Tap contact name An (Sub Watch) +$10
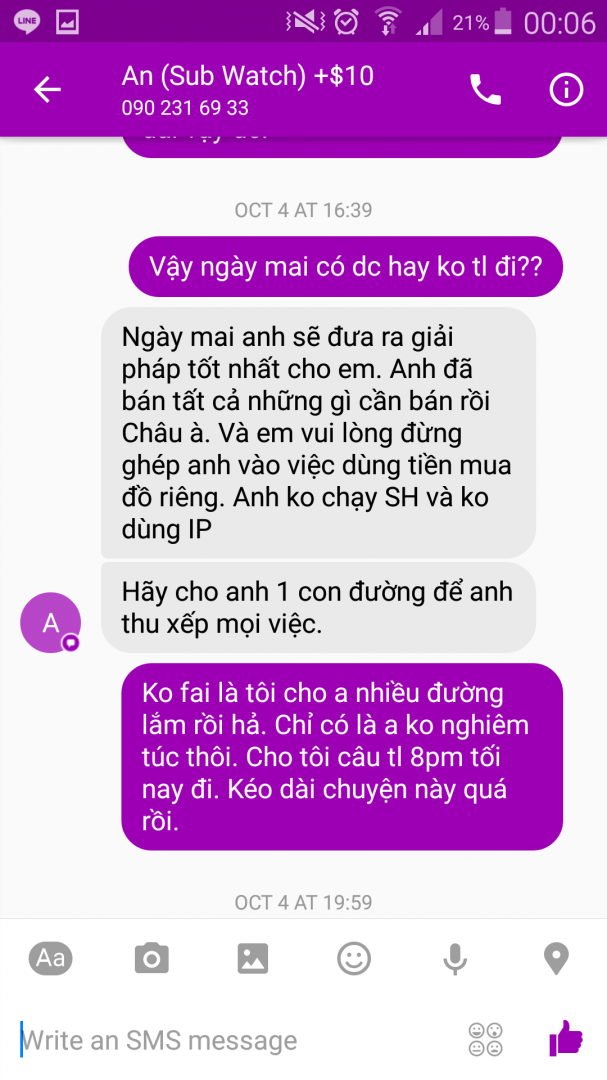Viewport: 607px width, 1080px height. (x=248, y=76)
